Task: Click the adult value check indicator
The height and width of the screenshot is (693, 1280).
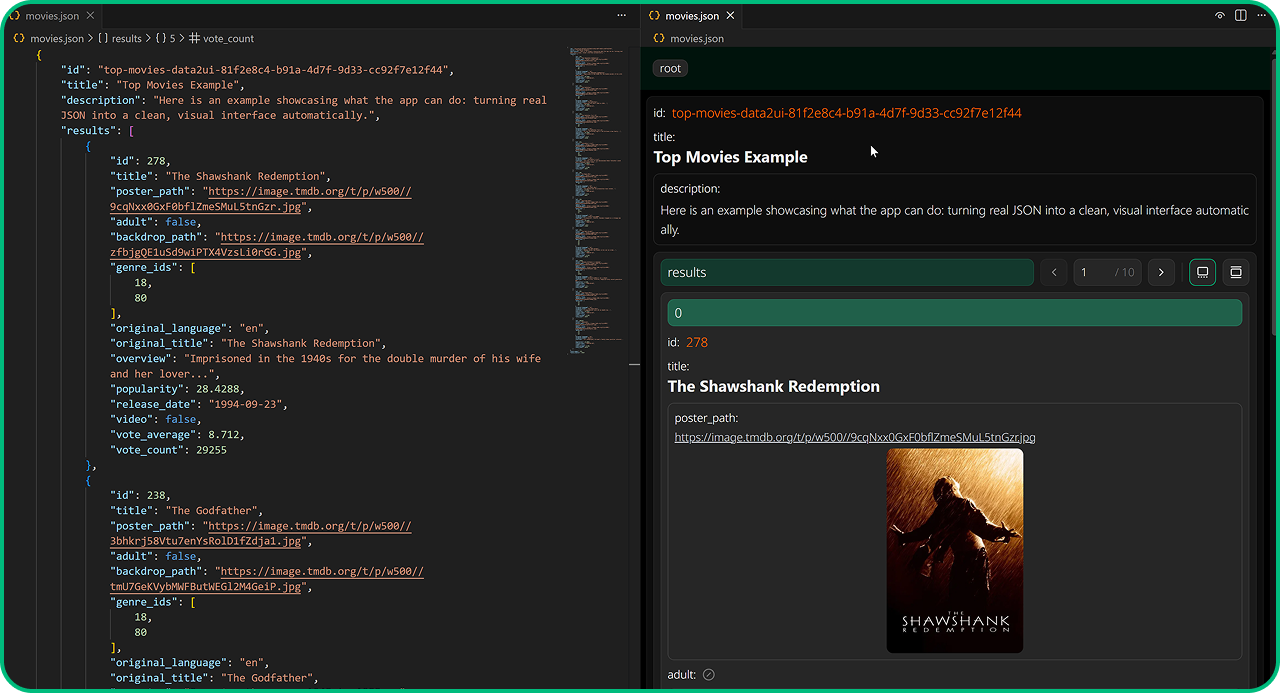Action: coord(708,674)
